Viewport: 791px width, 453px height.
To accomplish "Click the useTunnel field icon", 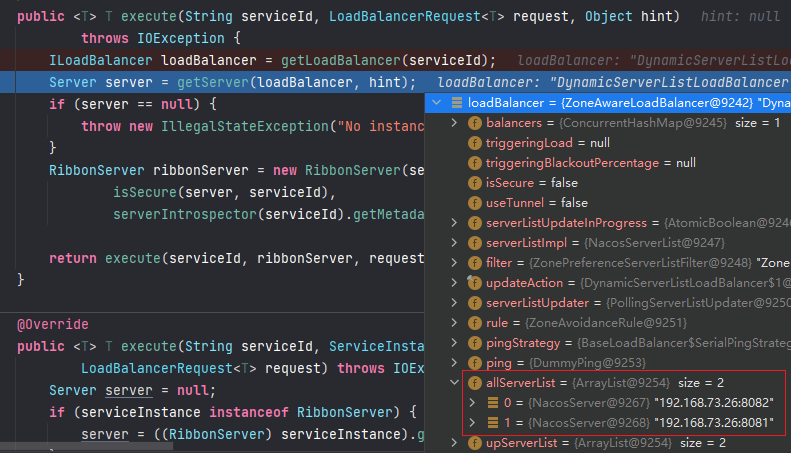I will [x=474, y=203].
